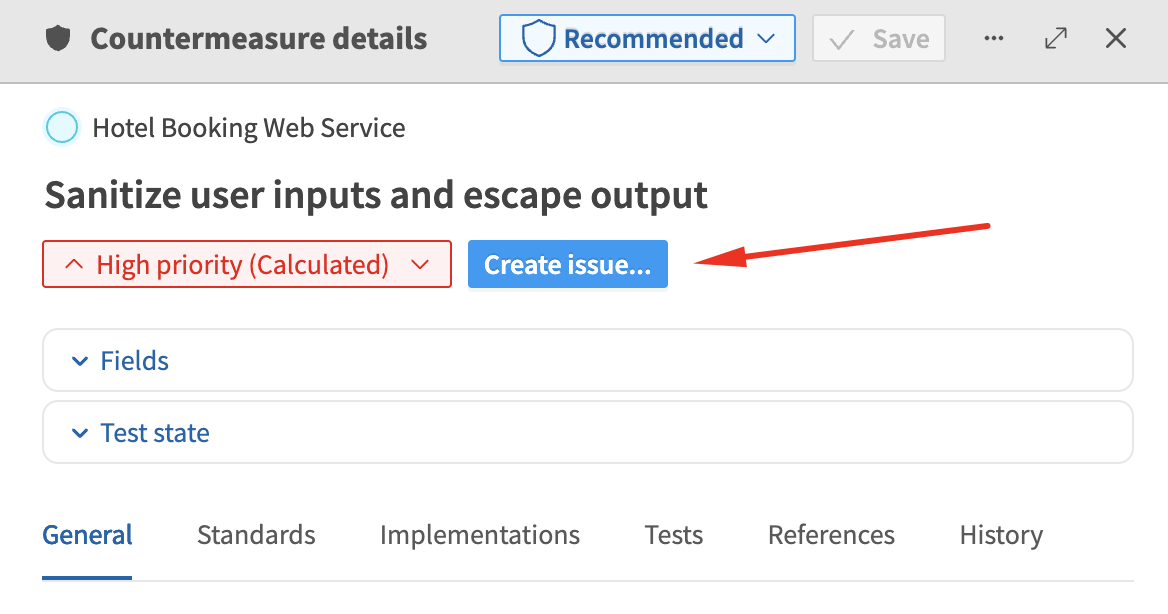Click the expand-to-fullscreen arrows icon

tap(1056, 38)
